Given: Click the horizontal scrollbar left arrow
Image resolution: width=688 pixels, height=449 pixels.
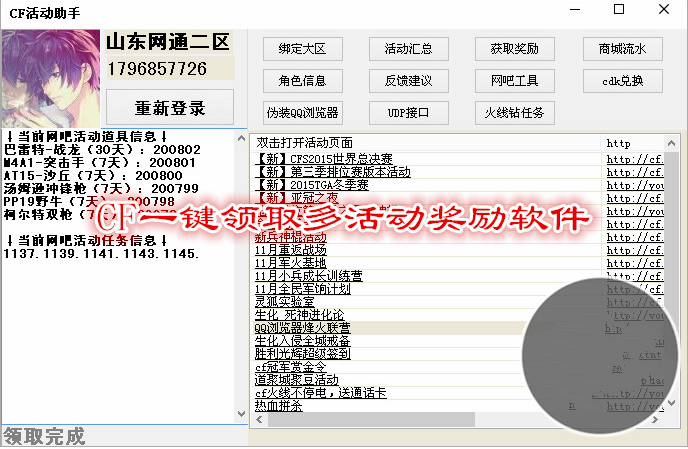Looking at the screenshot, I should pyautogui.click(x=260, y=419).
